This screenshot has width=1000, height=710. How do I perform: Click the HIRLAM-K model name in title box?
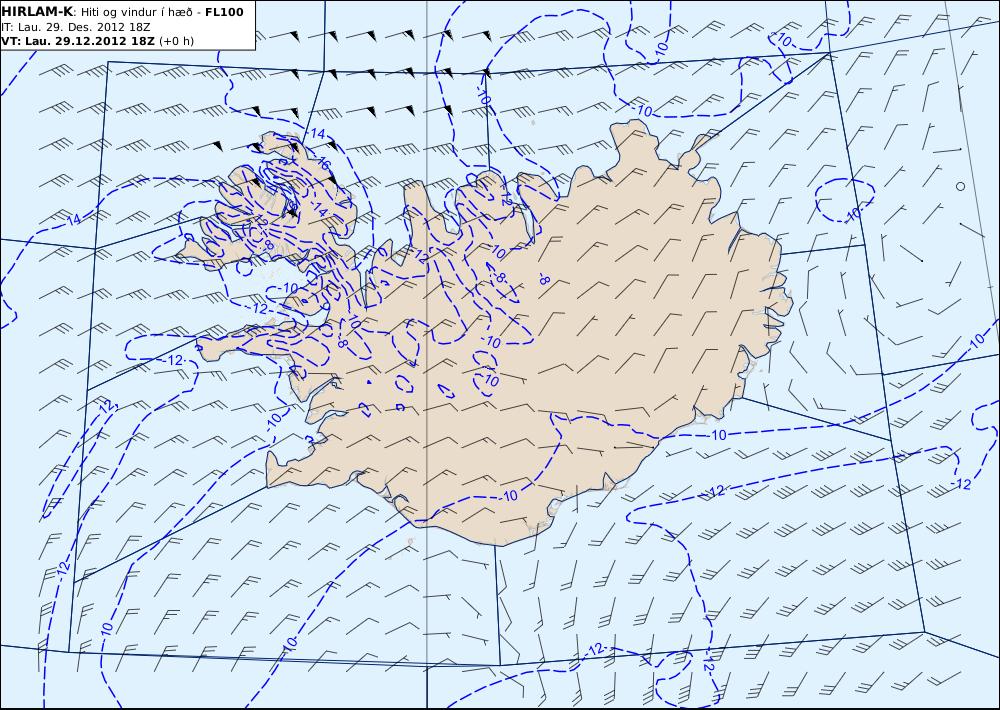pos(37,12)
